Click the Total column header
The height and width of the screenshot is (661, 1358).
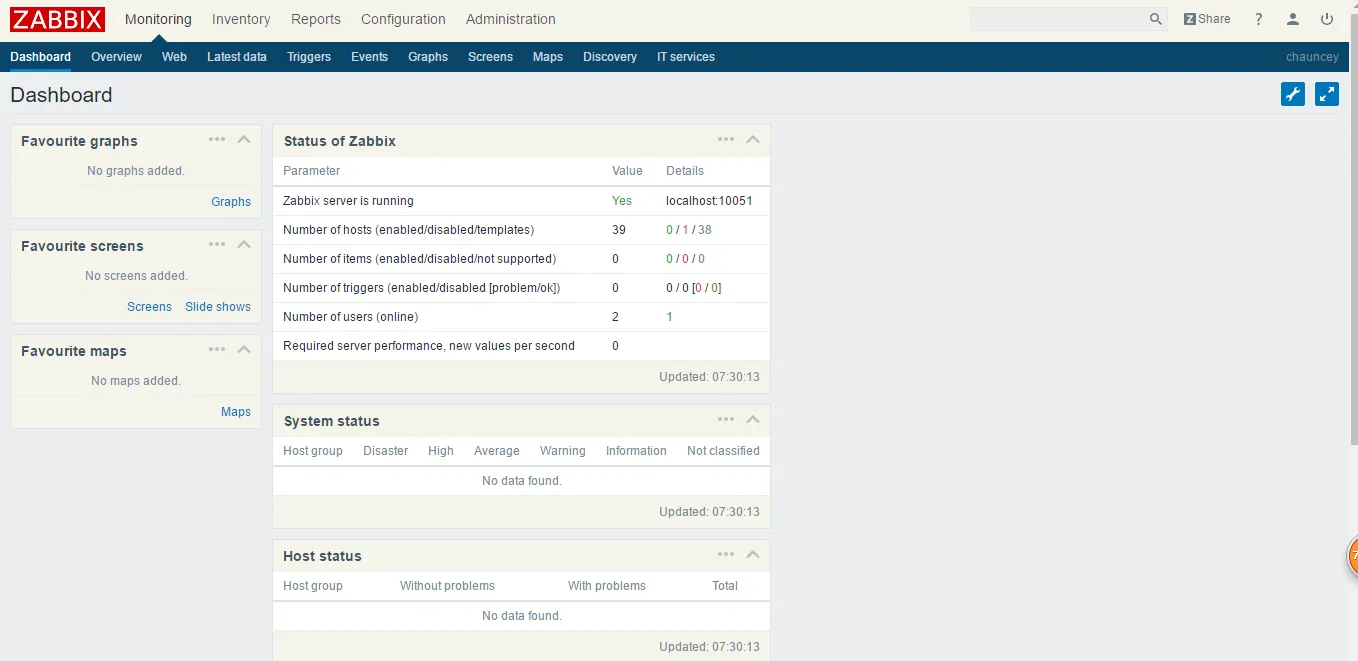pos(725,585)
